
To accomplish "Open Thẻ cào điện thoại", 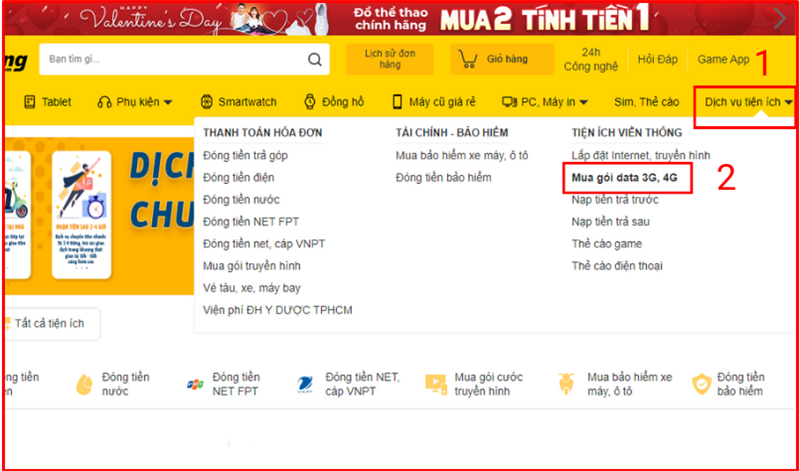I will click(x=617, y=266).
